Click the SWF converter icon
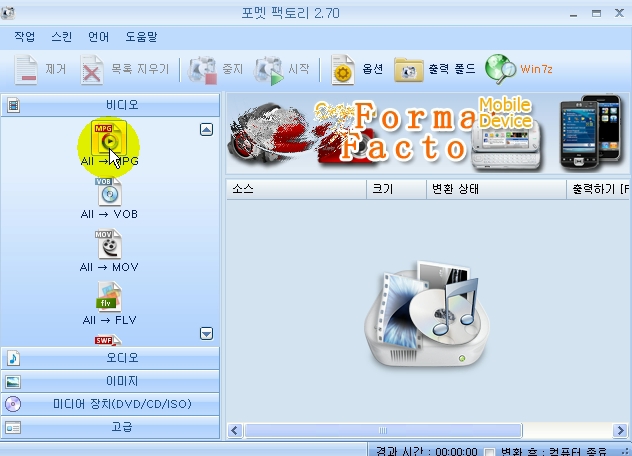632x456 pixels. pyautogui.click(x=108, y=340)
